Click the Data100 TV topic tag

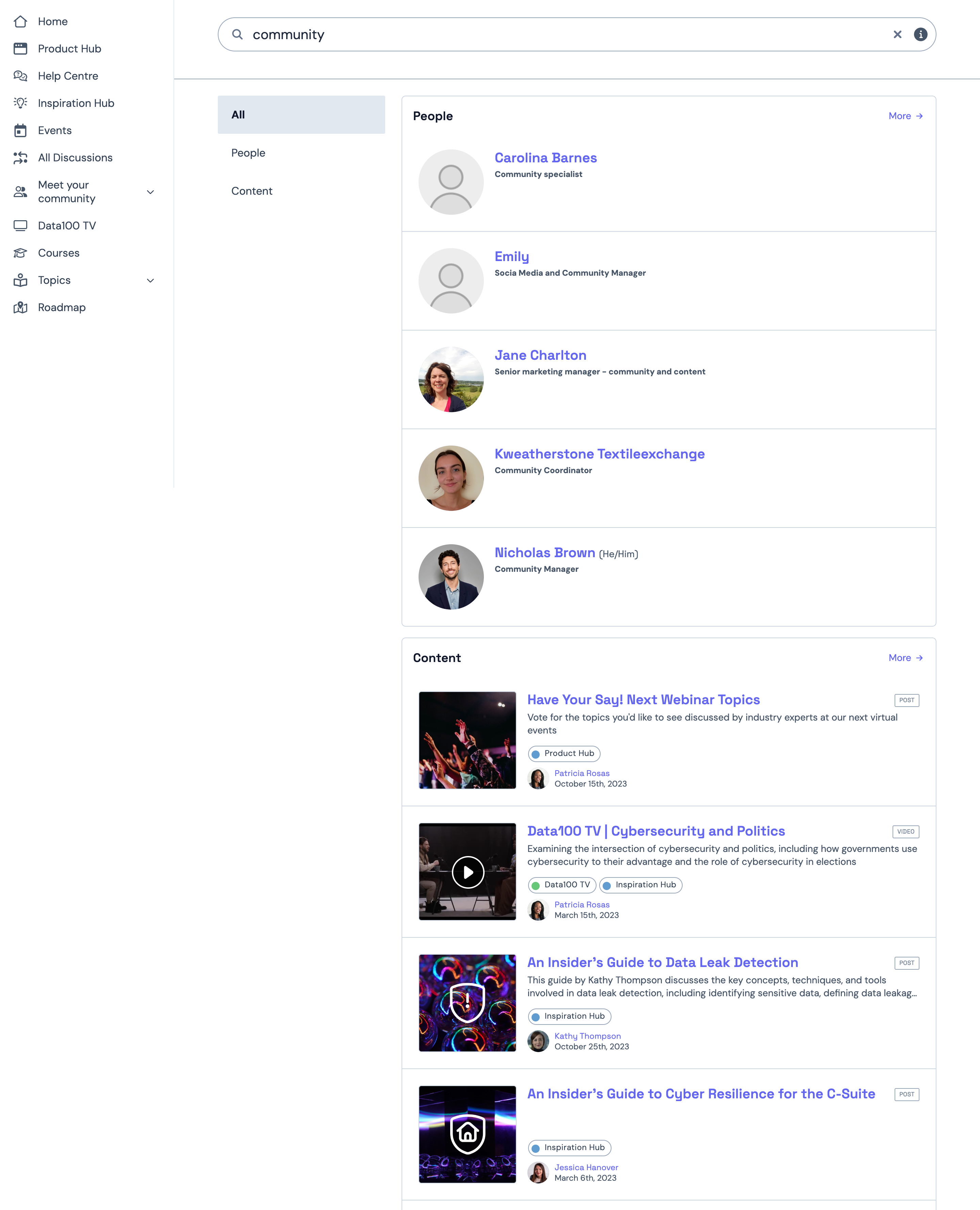[x=562, y=885]
